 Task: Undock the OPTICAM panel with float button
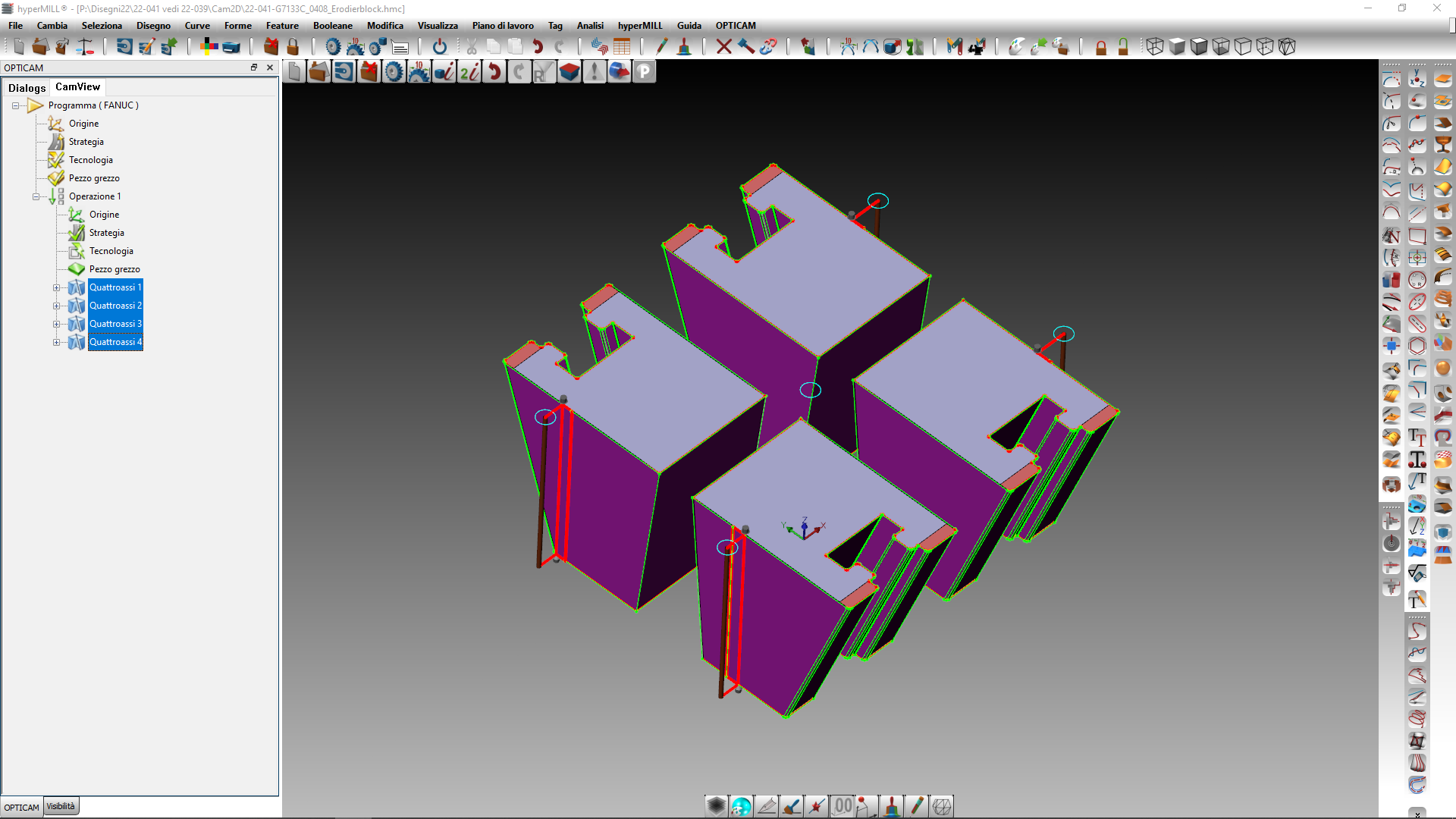254,67
